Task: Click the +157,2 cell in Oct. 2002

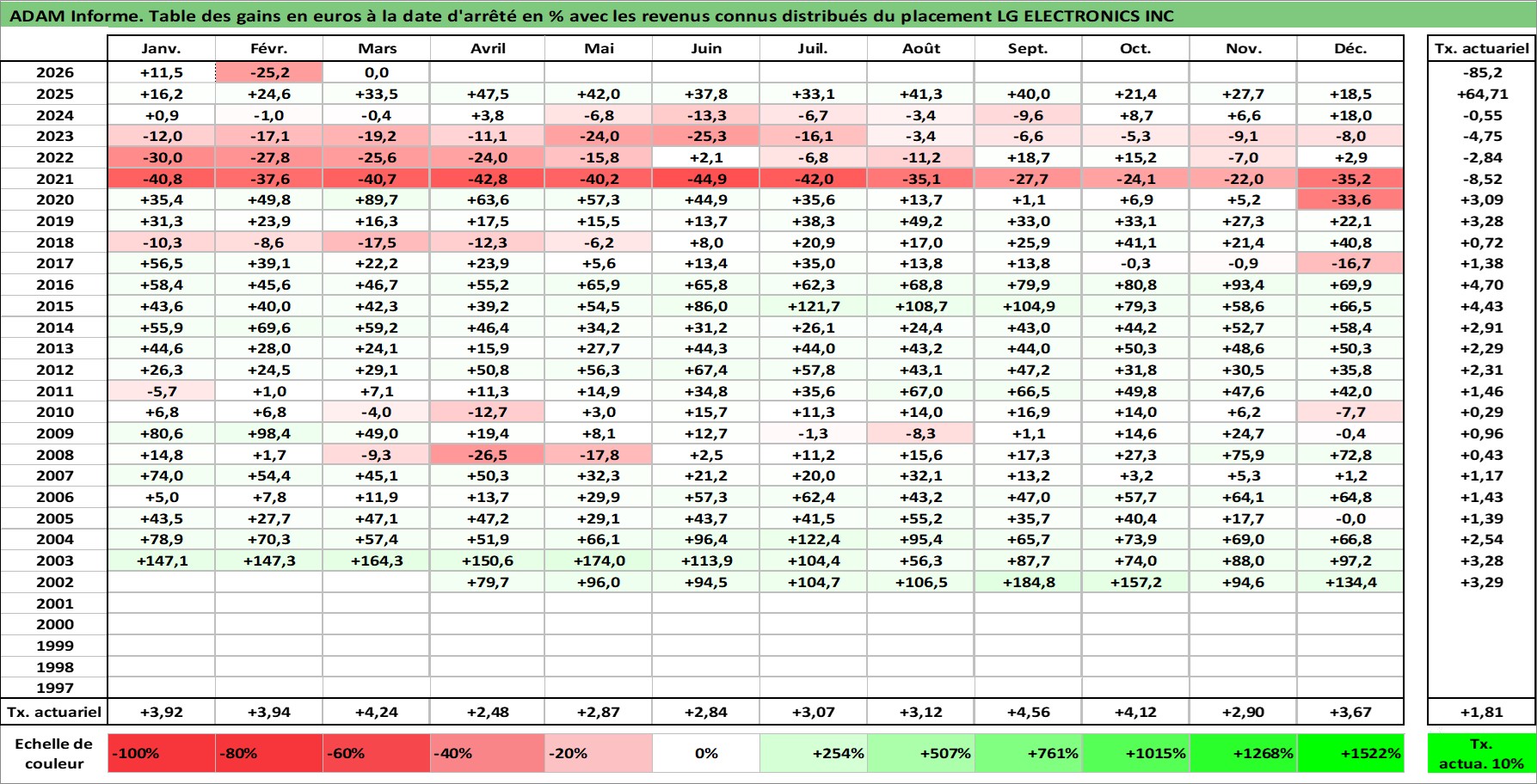Action: point(1136,582)
